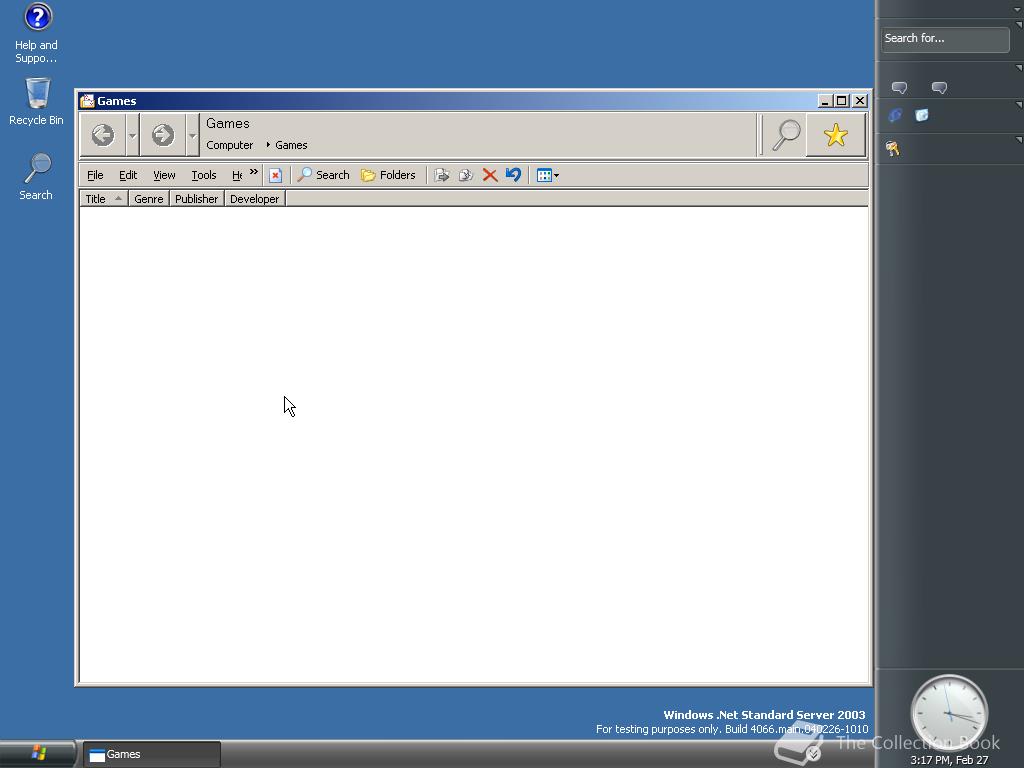Click the Search toolbar button
The image size is (1024, 768).
[323, 175]
